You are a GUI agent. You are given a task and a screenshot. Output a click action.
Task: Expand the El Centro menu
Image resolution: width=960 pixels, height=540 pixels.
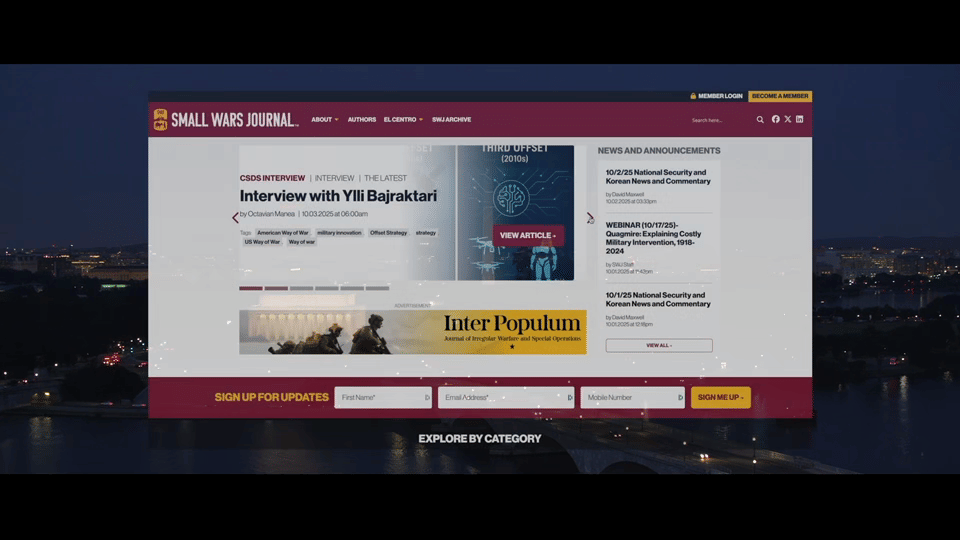[x=403, y=119]
